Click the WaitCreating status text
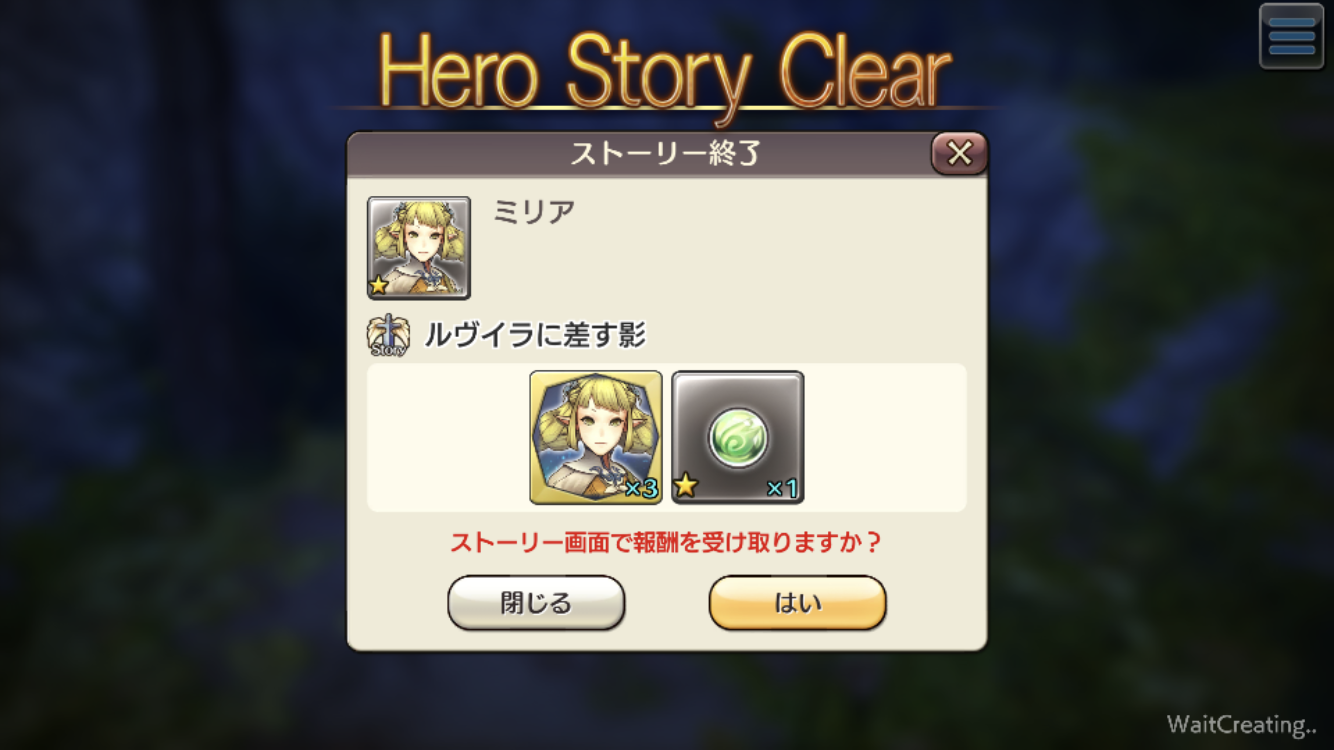The width and height of the screenshot is (1334, 750). pyautogui.click(x=1241, y=725)
